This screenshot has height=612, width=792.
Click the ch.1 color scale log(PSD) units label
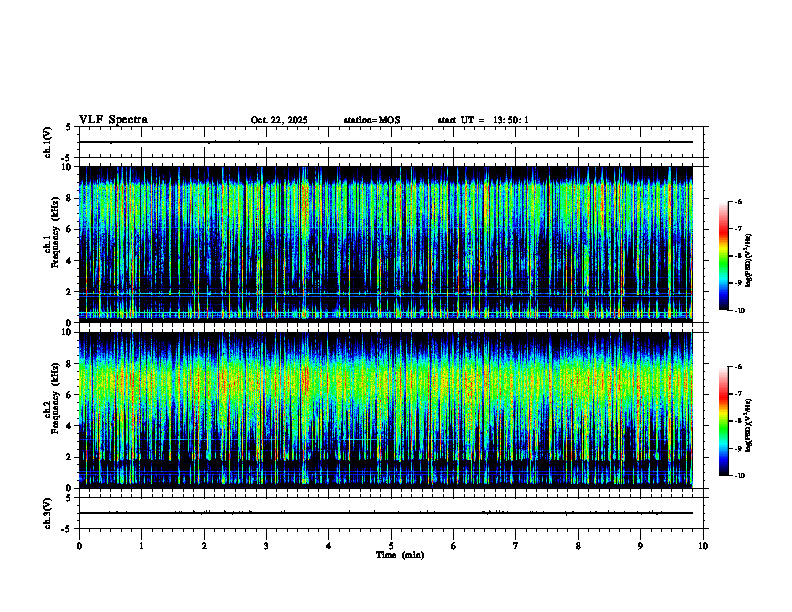pyautogui.click(x=749, y=261)
